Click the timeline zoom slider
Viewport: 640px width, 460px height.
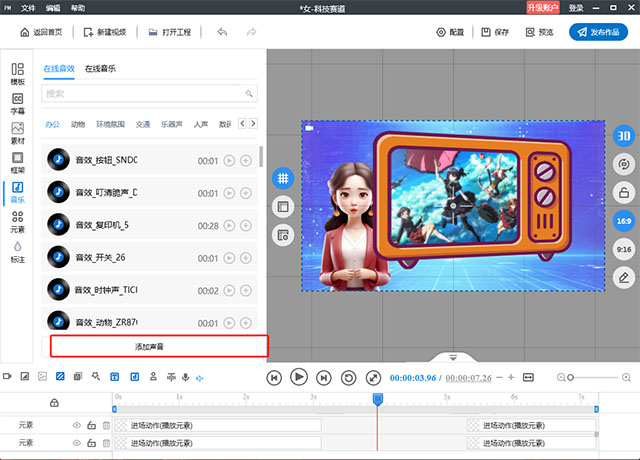click(x=590, y=377)
